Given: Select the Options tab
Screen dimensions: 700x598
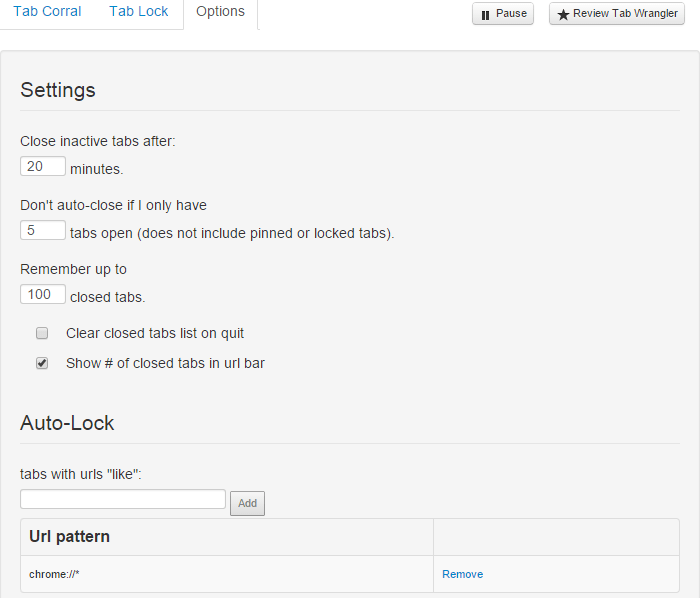Looking at the screenshot, I should click(220, 12).
